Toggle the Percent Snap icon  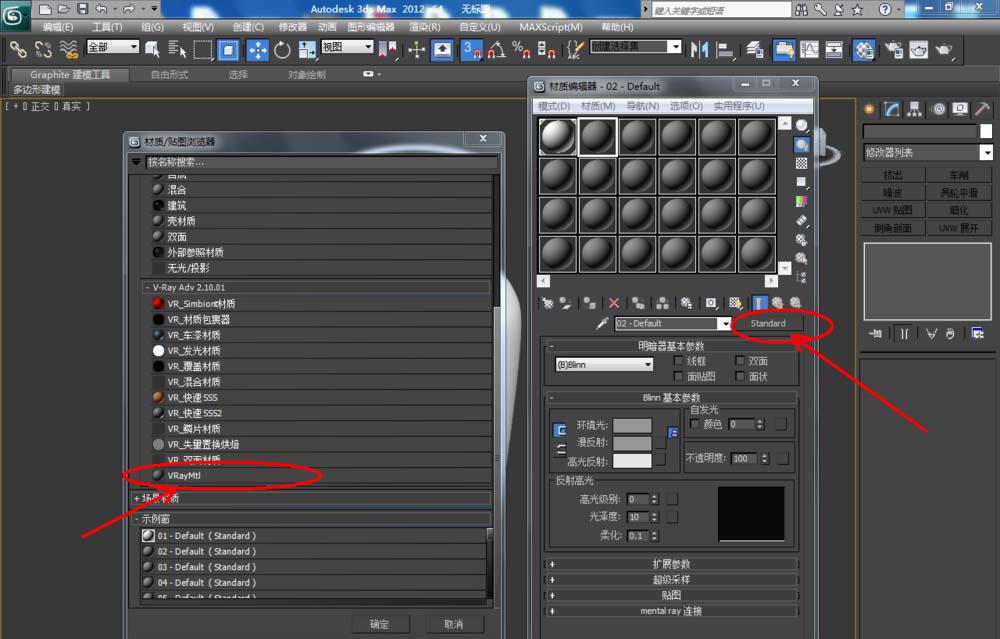pos(520,50)
